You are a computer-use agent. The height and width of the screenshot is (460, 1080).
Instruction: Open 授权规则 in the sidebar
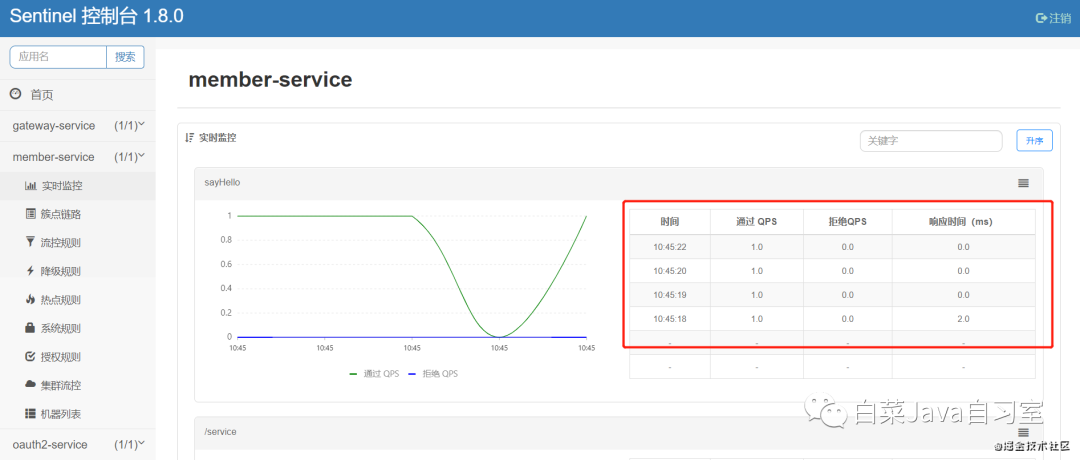77,357
